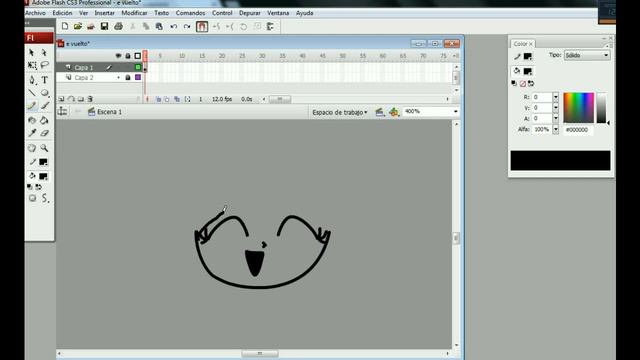This screenshot has height=360, width=640.
Task: Click the Open file toolbar icon
Action: [x=78, y=27]
